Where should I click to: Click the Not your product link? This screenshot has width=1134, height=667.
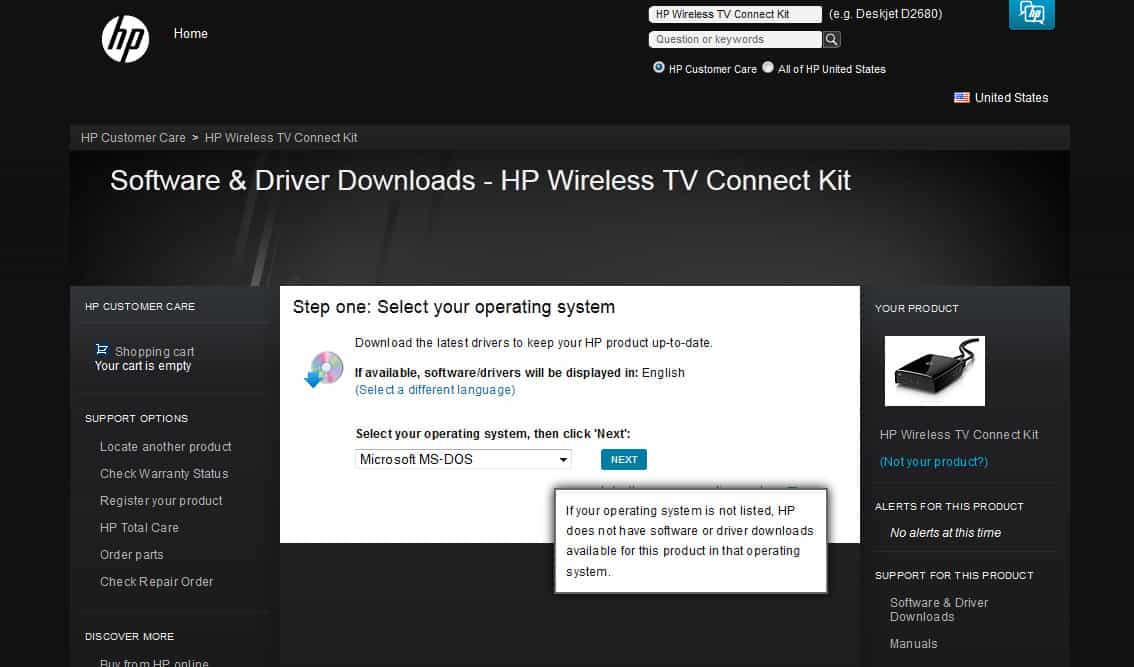point(933,462)
